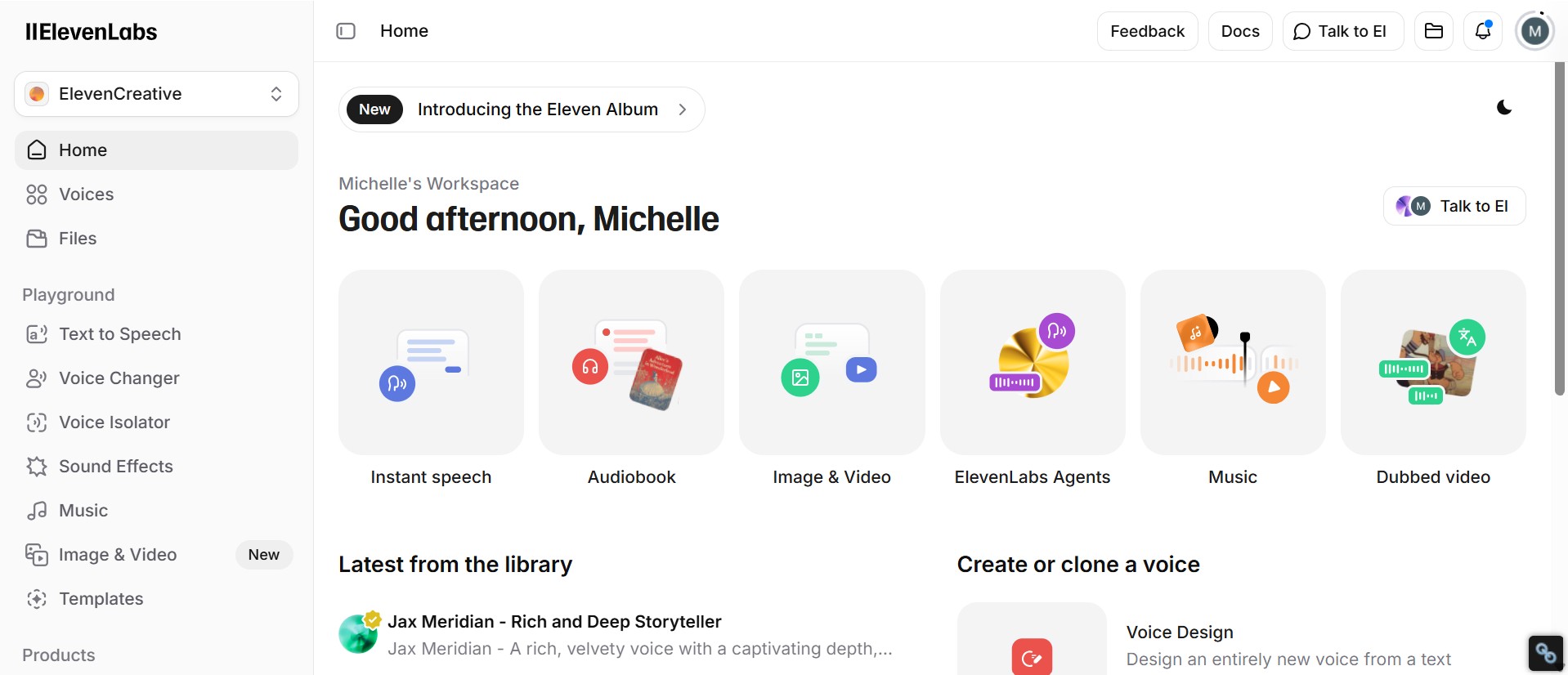Open the ElevenCreative workspace switcher
Image resolution: width=1568 pixels, height=675 pixels.
point(156,94)
